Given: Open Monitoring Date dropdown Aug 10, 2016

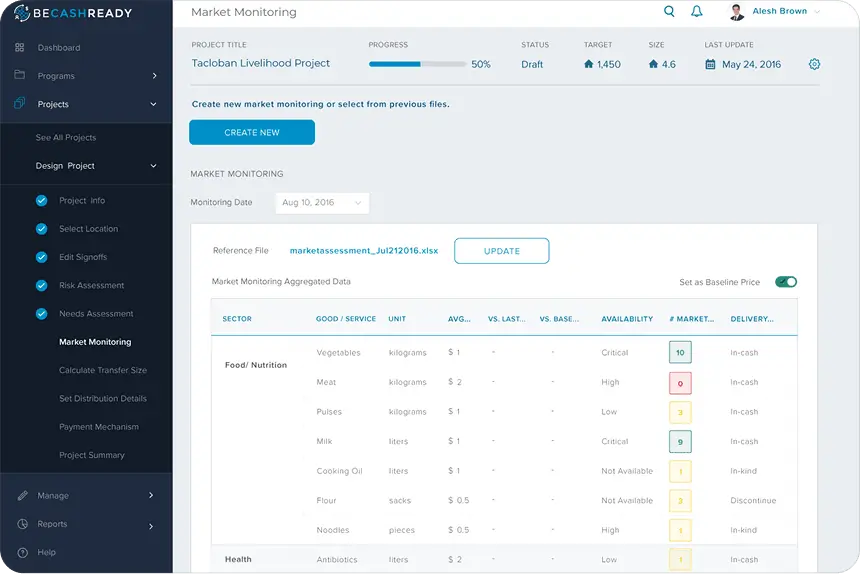Looking at the screenshot, I should (x=322, y=203).
